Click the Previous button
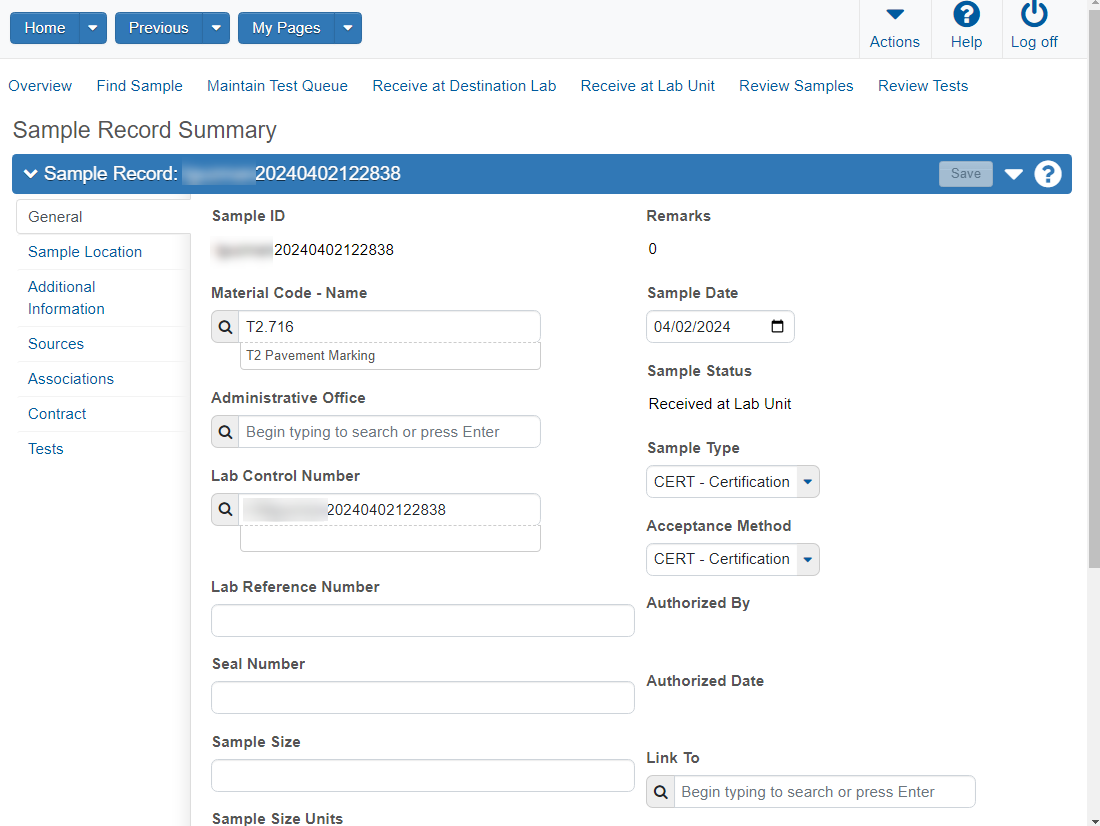The width and height of the screenshot is (1100, 826). pos(159,28)
